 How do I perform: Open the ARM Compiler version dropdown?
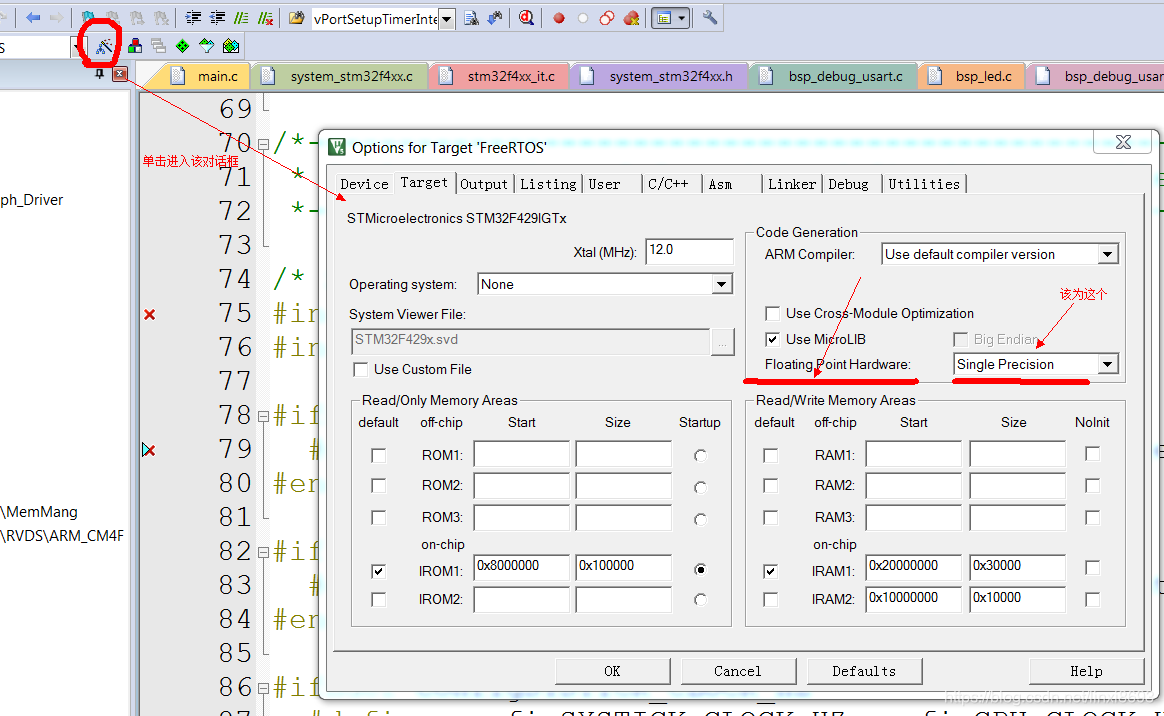[x=1107, y=253]
